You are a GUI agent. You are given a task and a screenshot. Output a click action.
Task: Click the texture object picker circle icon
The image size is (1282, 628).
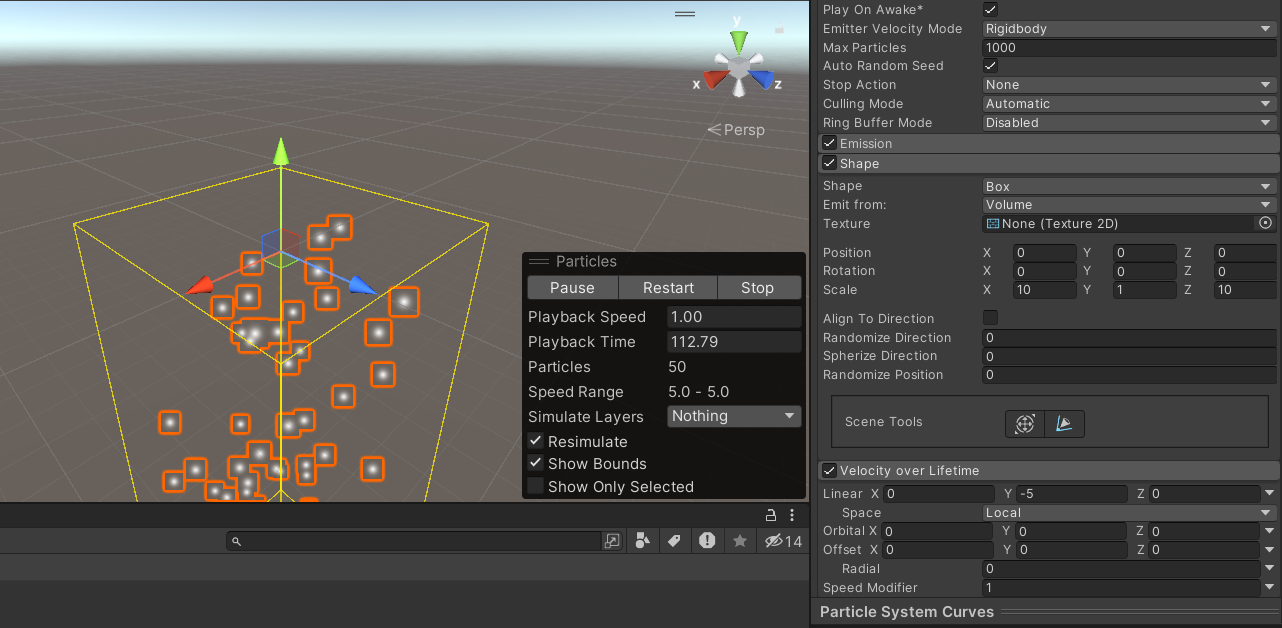pos(1265,224)
